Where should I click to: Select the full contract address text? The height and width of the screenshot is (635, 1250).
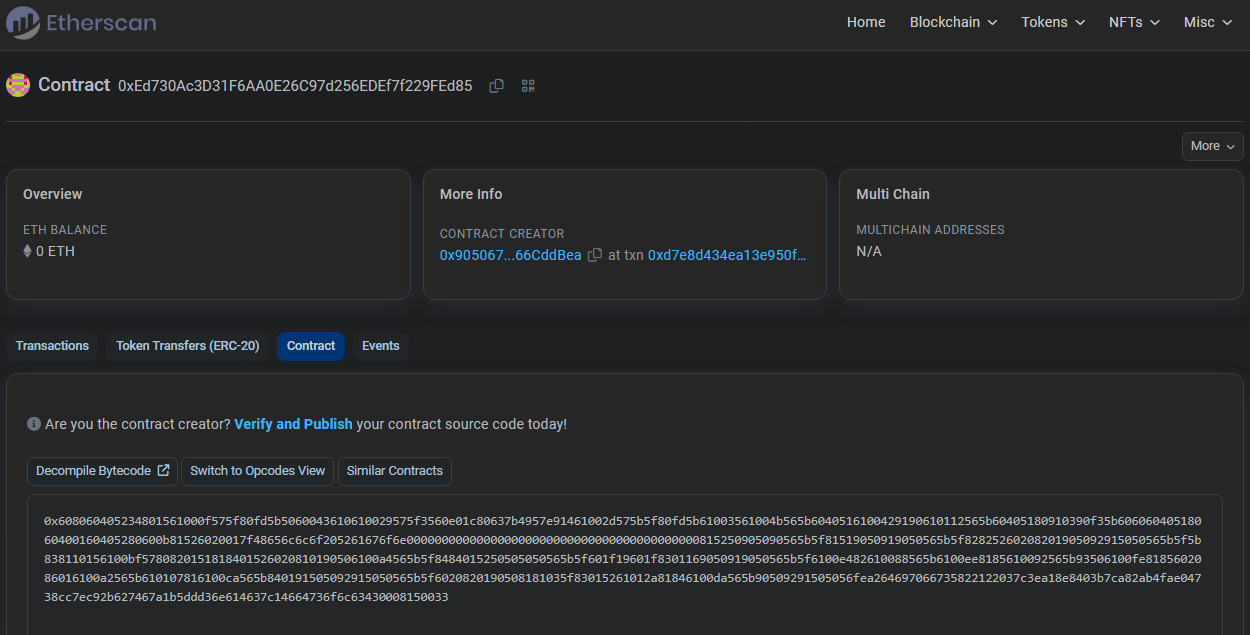click(295, 86)
